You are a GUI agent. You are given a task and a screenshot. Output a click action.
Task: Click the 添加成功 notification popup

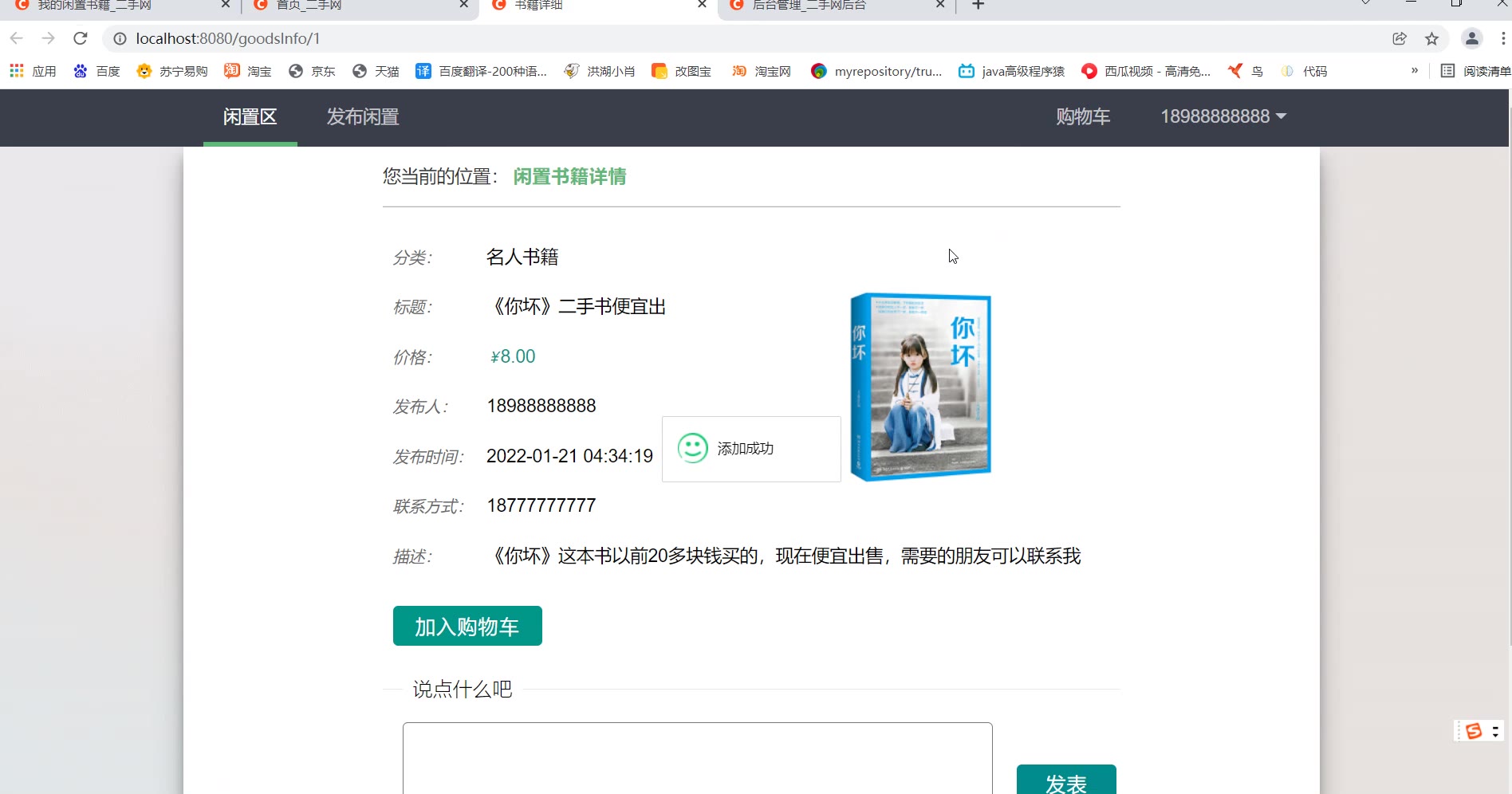click(751, 449)
